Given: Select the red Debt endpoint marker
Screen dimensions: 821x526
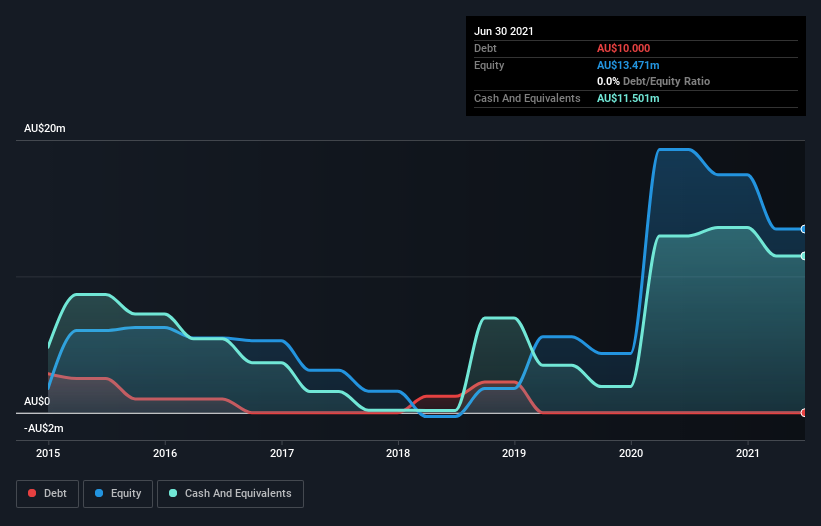Looking at the screenshot, I should 804,412.
